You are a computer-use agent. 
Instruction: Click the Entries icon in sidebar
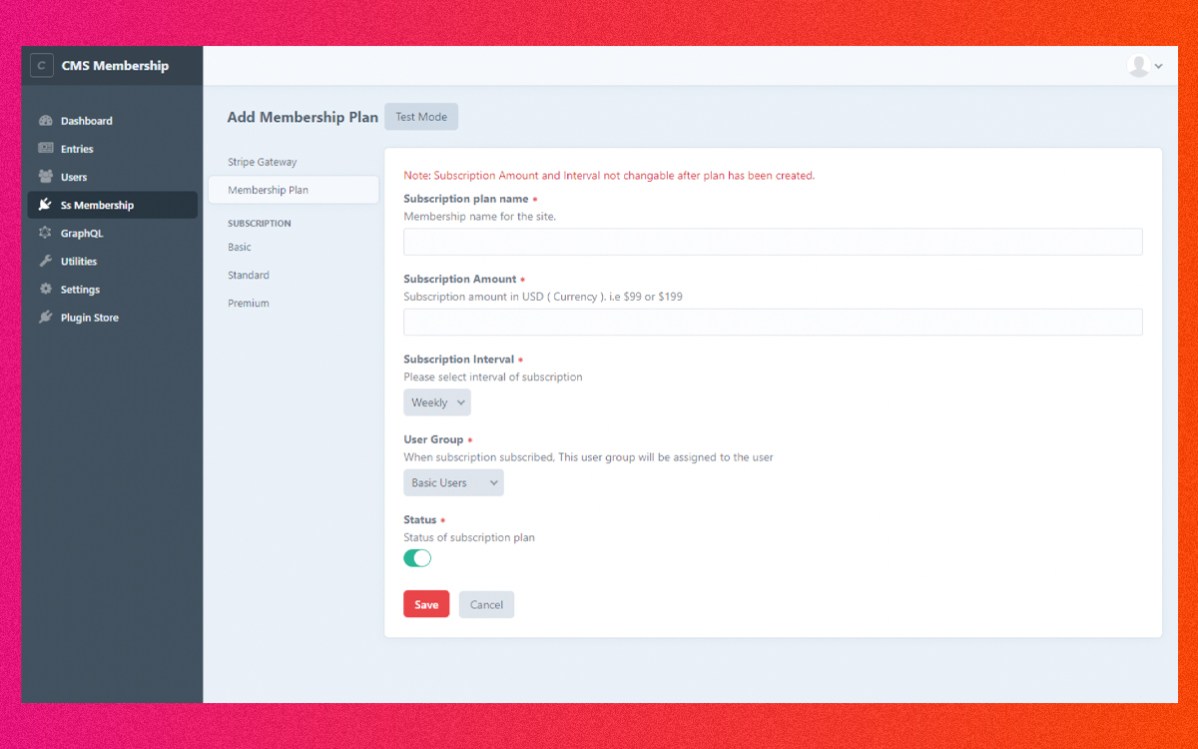pyautogui.click(x=46, y=148)
